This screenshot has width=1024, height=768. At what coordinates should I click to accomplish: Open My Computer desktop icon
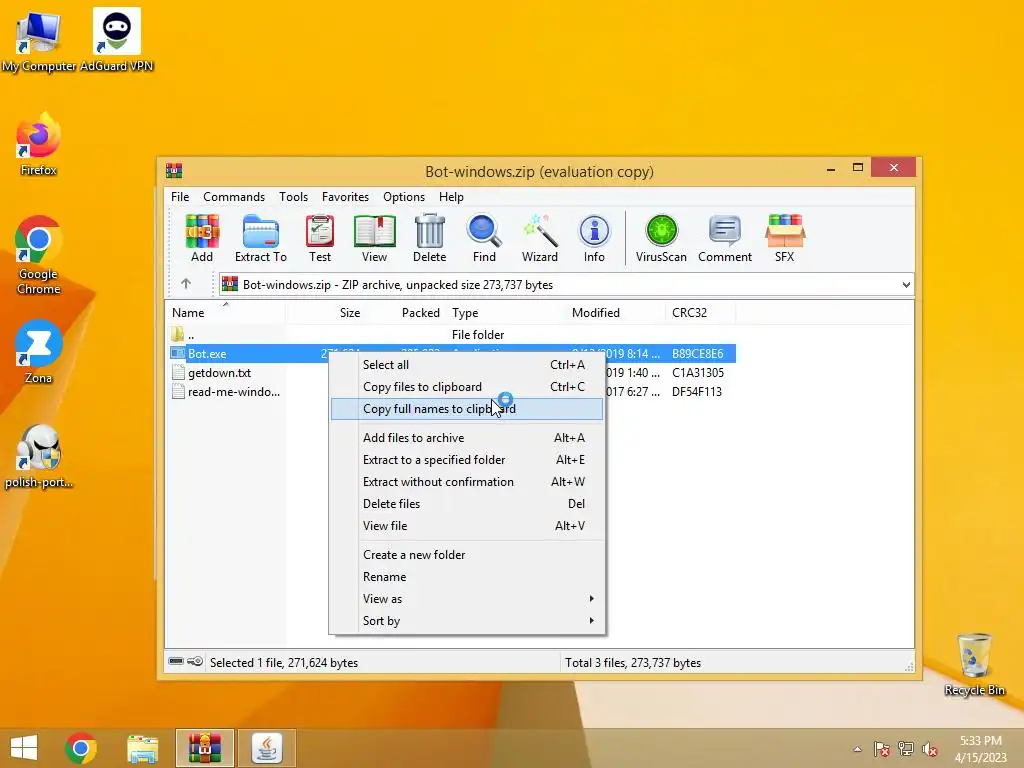point(39,42)
